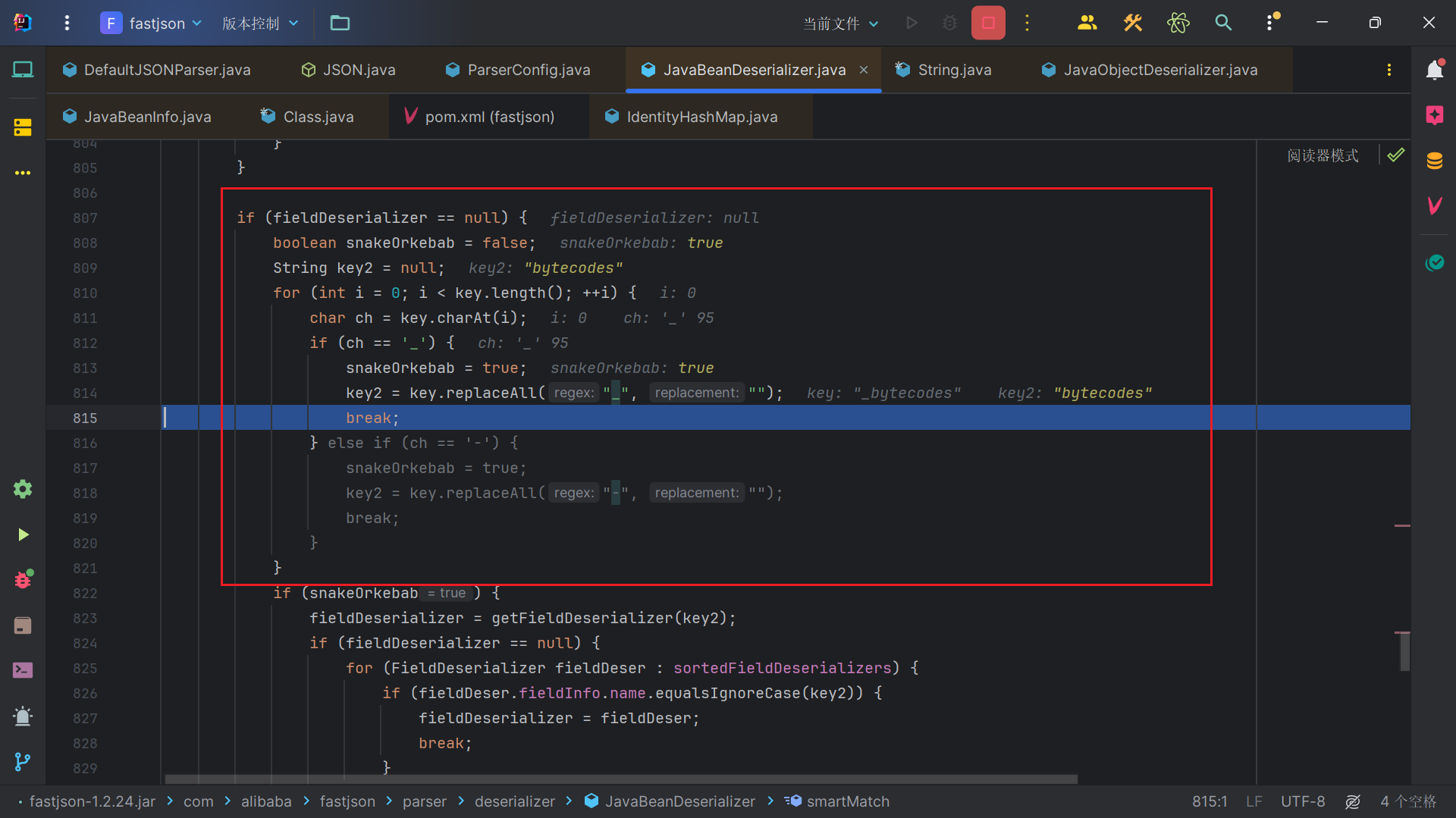Image resolution: width=1456 pixels, height=818 pixels.
Task: Switch to the IdentityHashMap.java tab
Action: coord(692,117)
